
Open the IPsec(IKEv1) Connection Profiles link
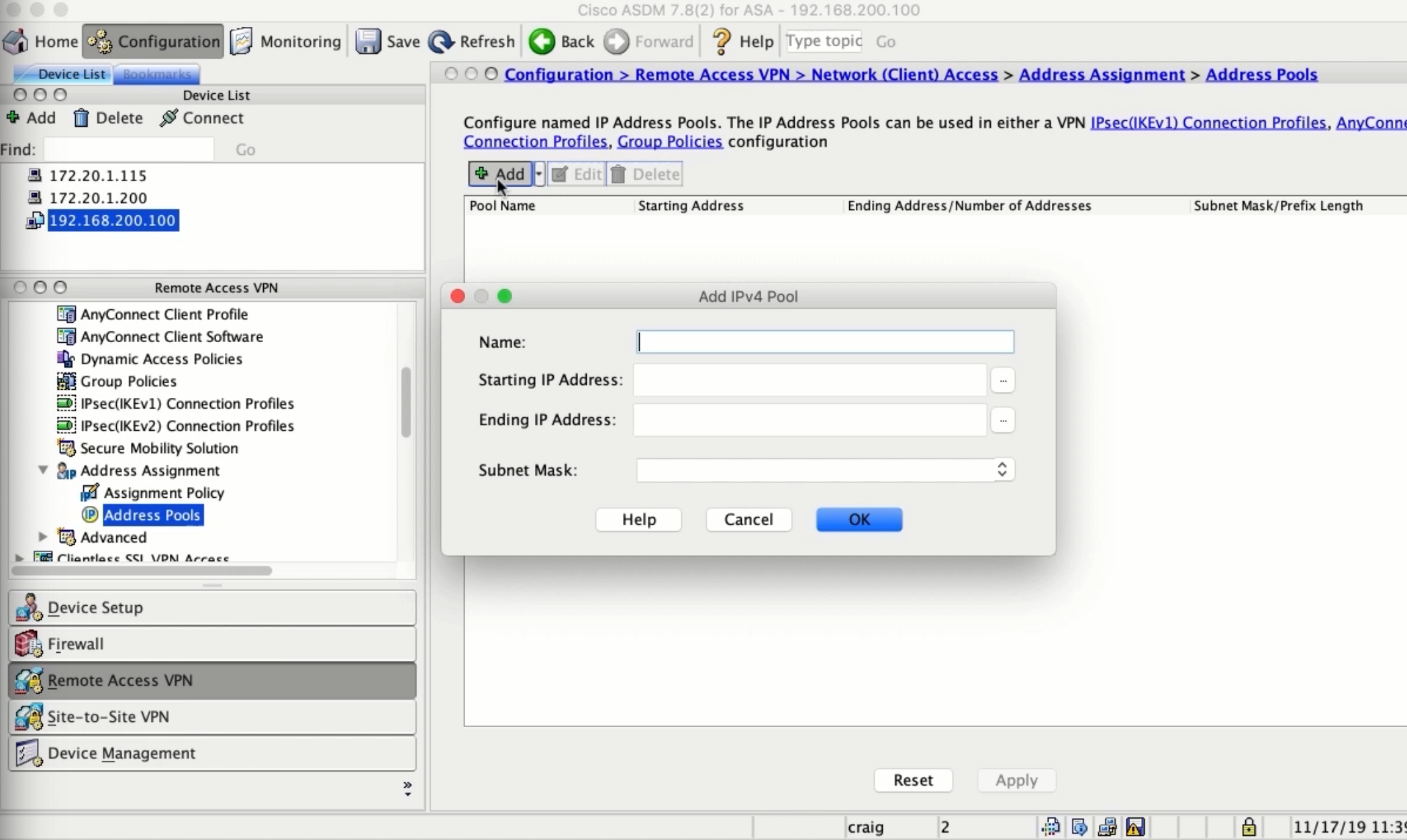point(1208,123)
